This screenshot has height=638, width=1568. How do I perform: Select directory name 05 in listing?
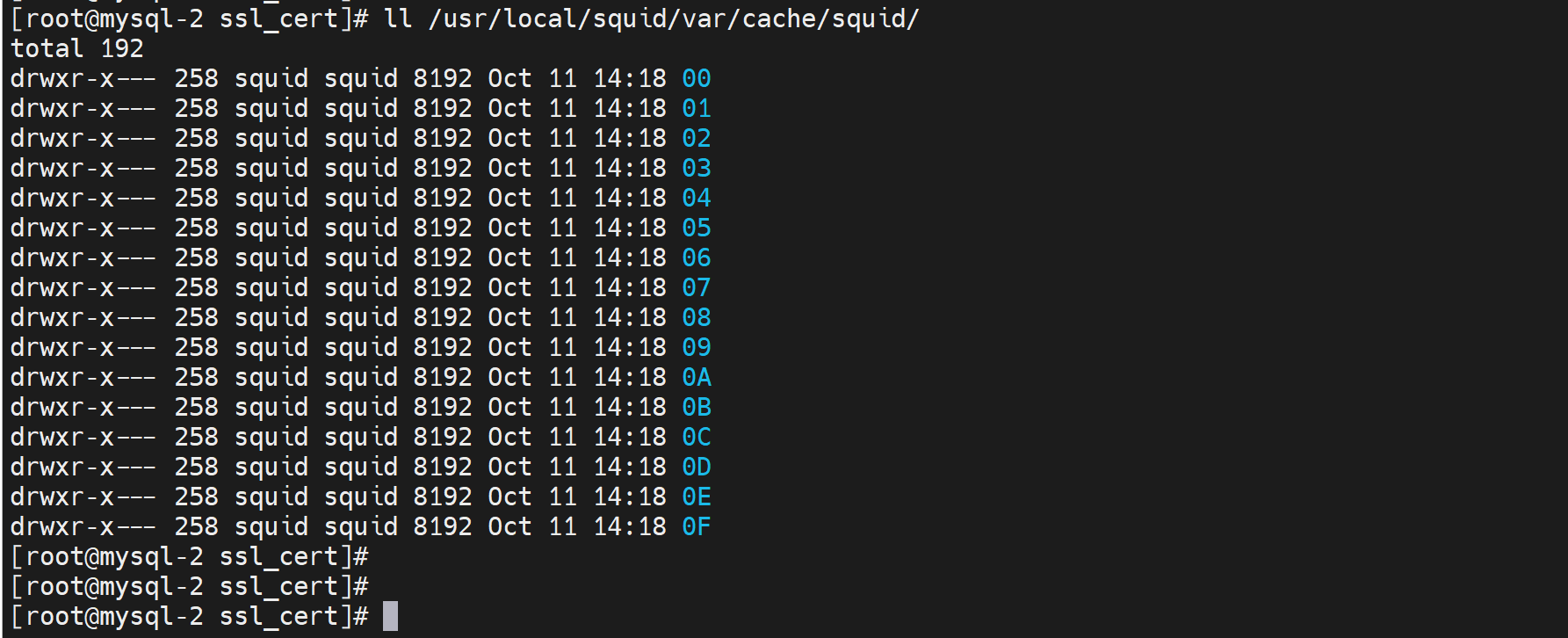tap(696, 228)
